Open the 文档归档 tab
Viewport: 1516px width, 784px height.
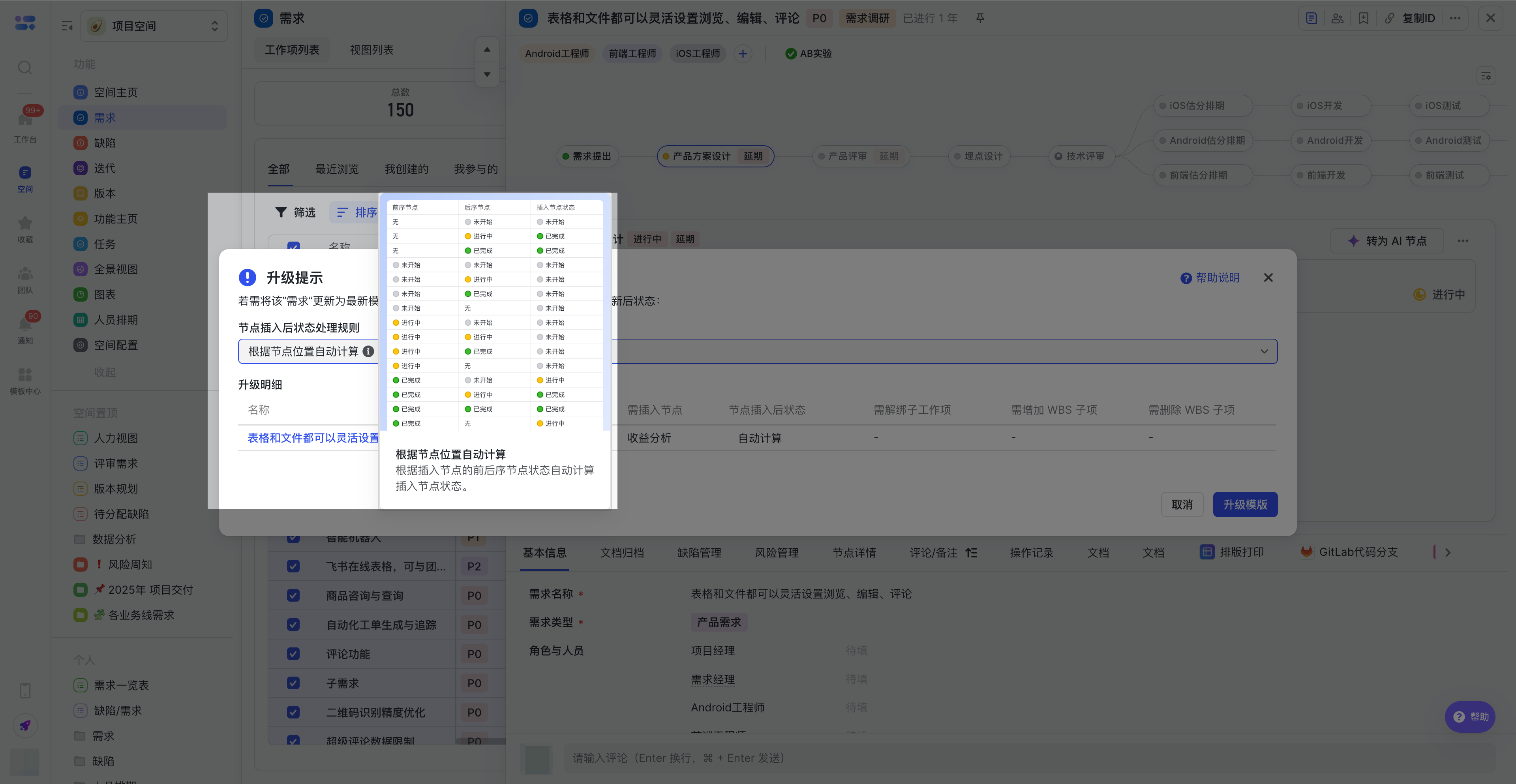point(622,553)
